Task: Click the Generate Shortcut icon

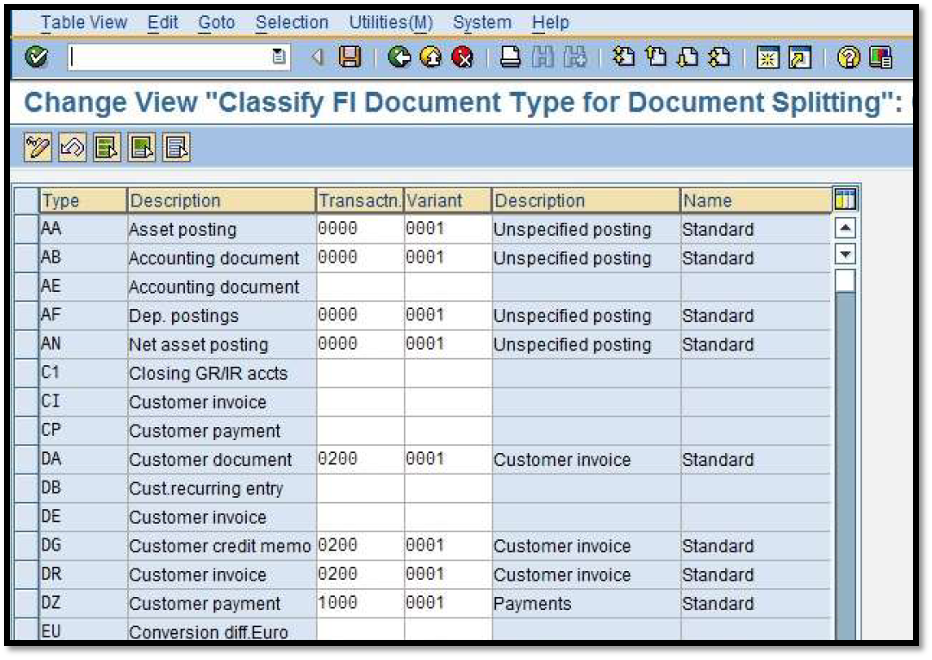Action: point(799,58)
